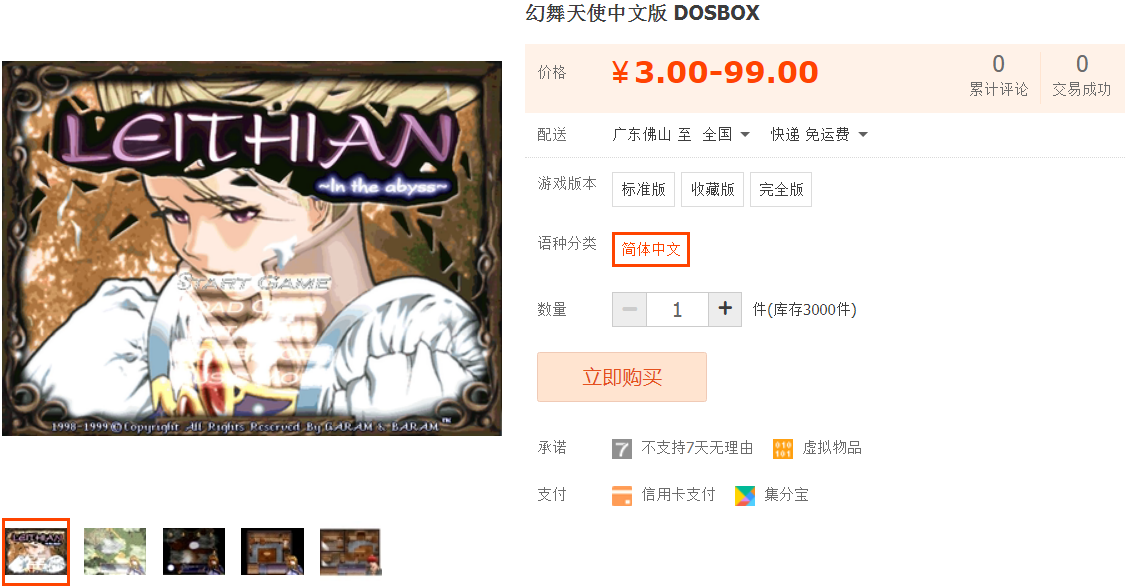This screenshot has height=588, width=1127.
Task: Click the 立即购买 buy now button
Action: [x=622, y=377]
